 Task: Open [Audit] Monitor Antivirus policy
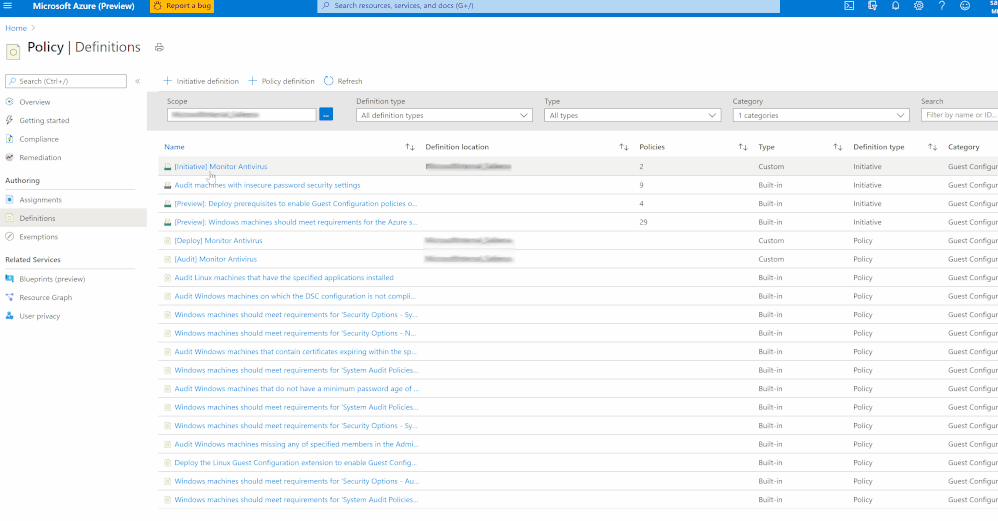coord(216,259)
